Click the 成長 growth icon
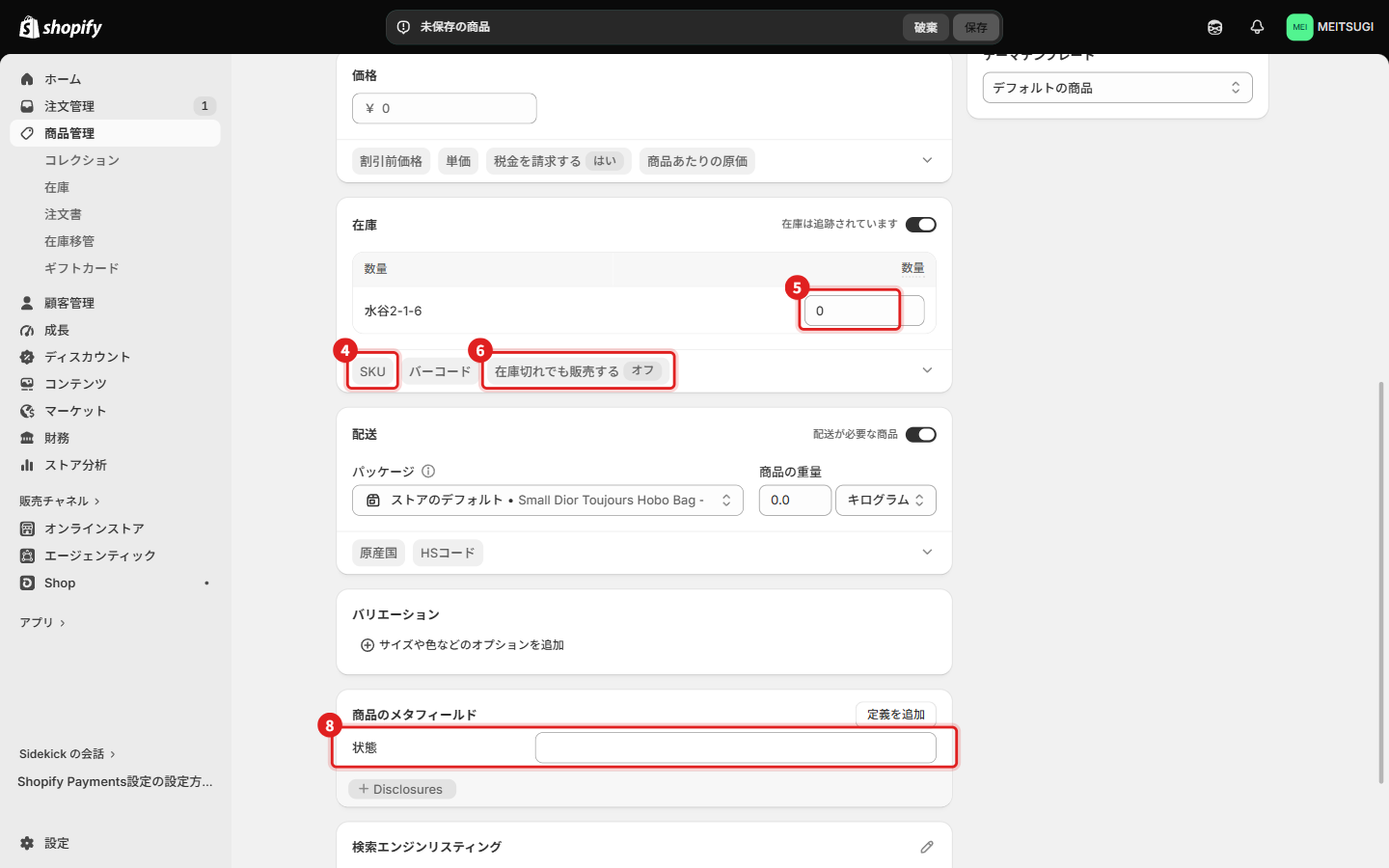Image resolution: width=1389 pixels, height=868 pixels. point(27,330)
